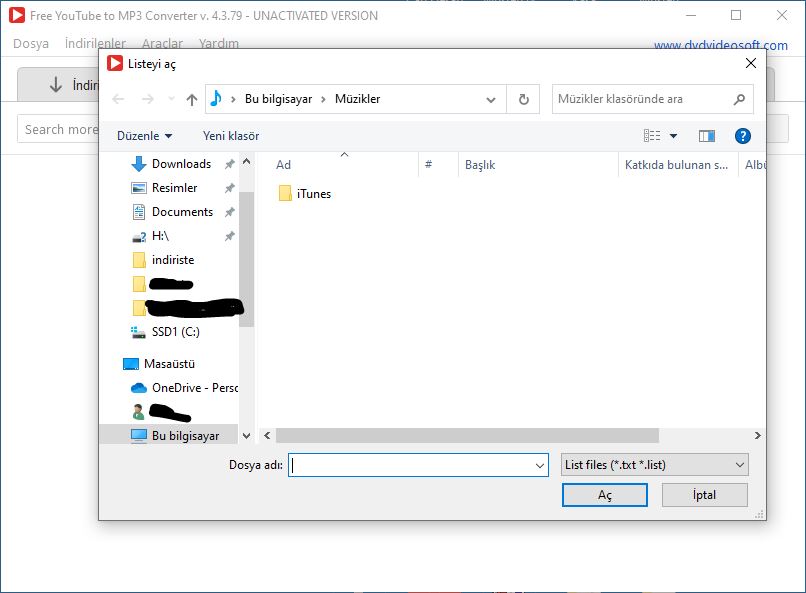
Task: Select Documents in the navigation pane
Action: pos(182,212)
